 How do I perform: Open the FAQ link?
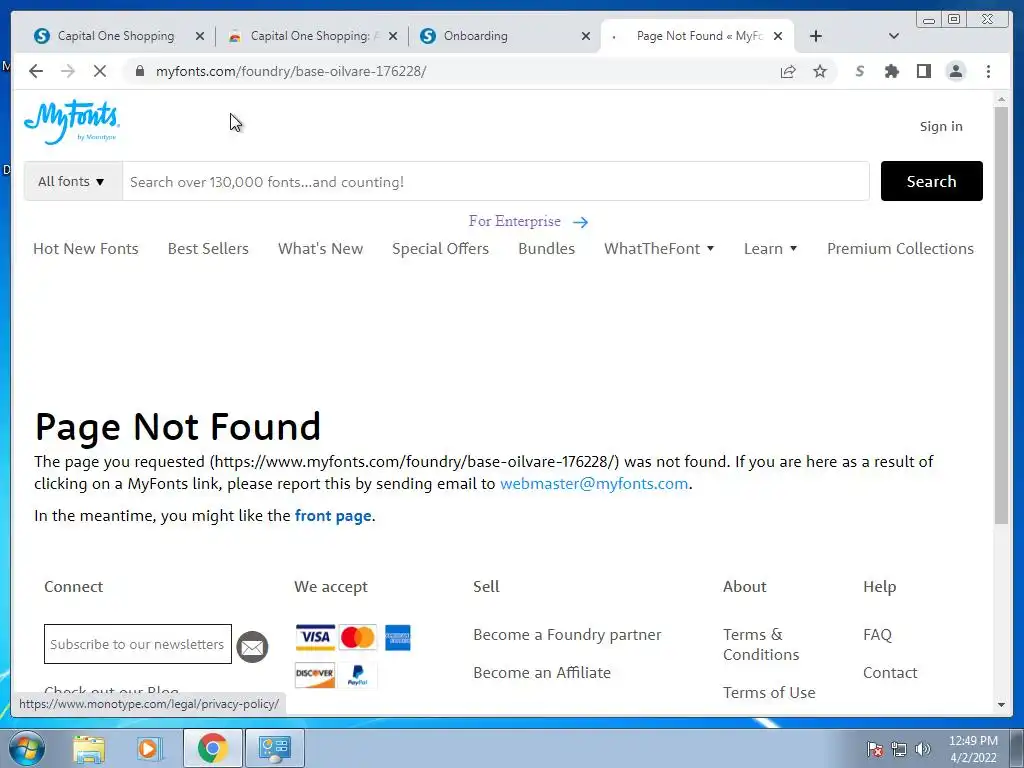click(x=877, y=635)
